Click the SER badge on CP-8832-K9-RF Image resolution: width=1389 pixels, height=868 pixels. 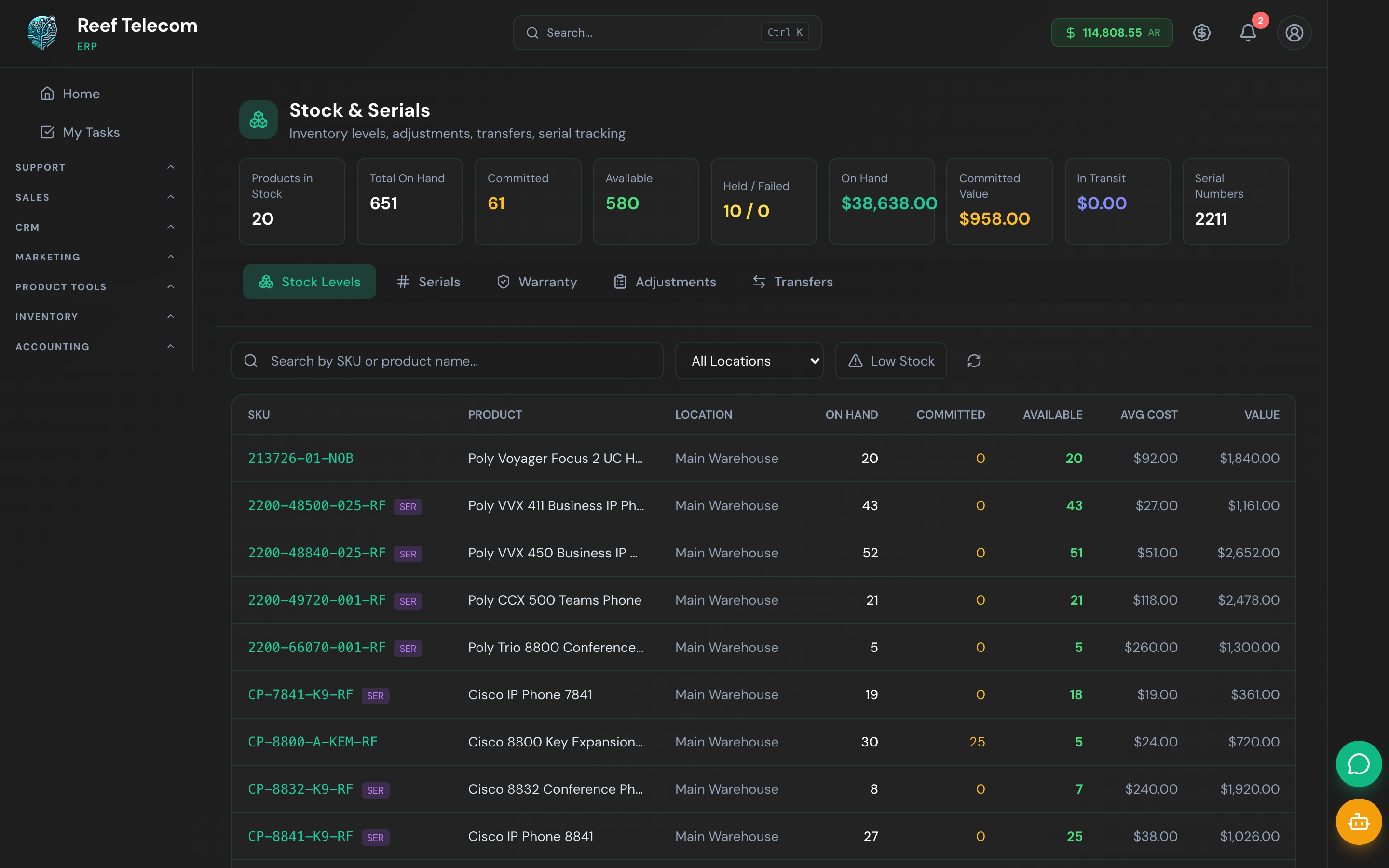pos(375,790)
